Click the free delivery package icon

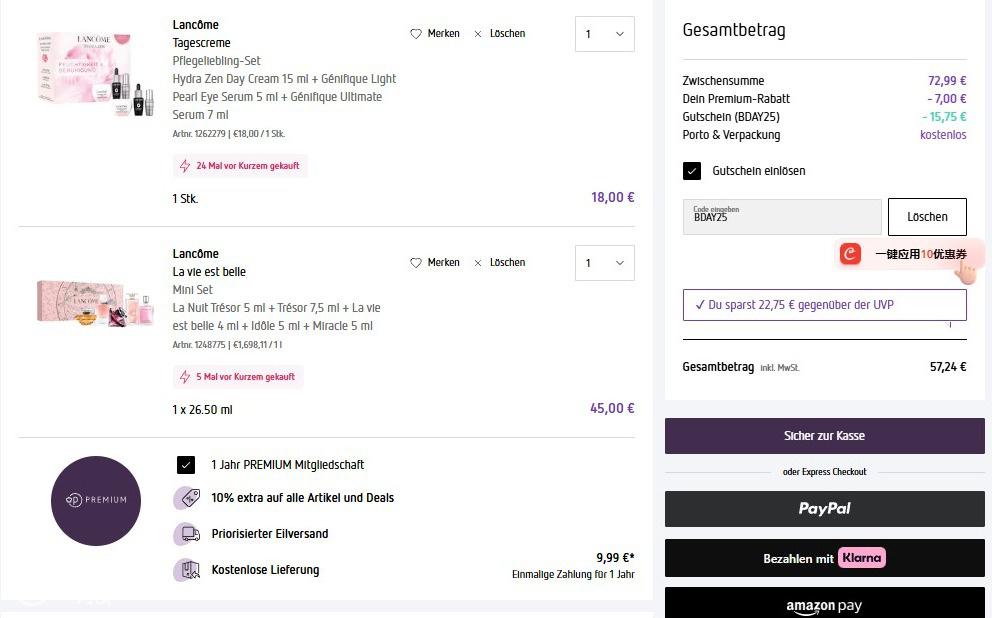tap(187, 570)
